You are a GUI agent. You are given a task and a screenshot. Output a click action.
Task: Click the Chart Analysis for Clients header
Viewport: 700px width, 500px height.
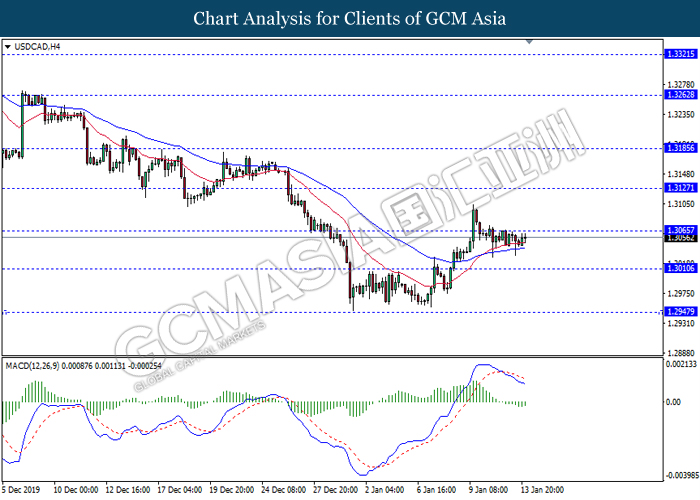click(350, 19)
